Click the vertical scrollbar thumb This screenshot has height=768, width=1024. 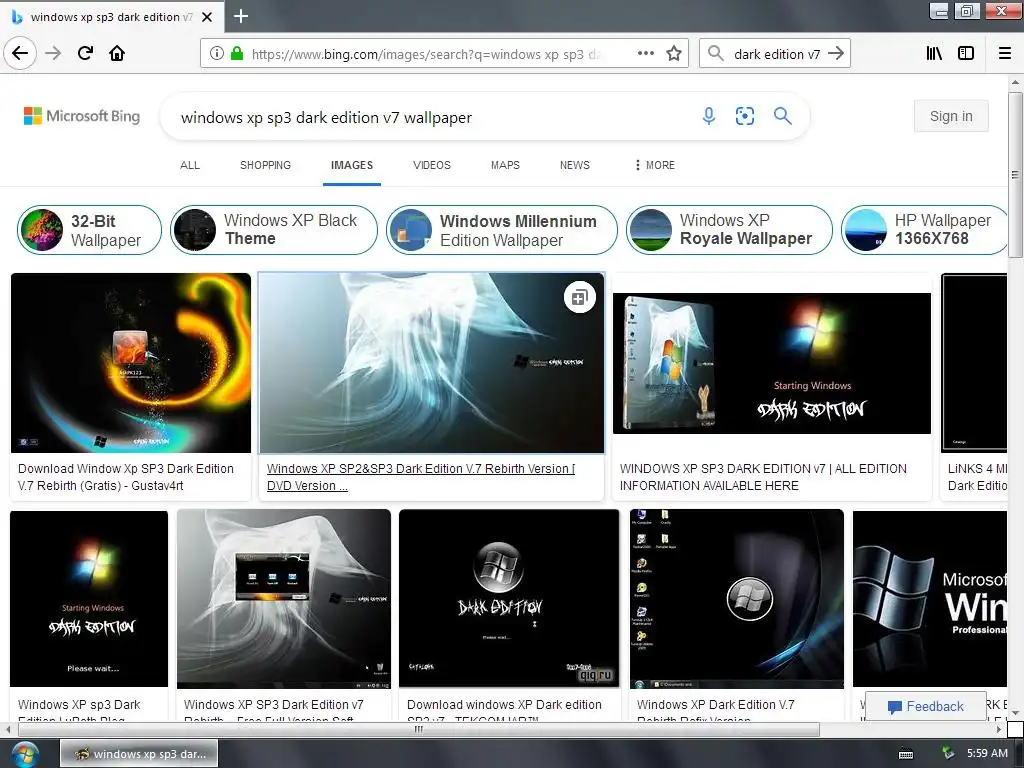(1015, 174)
